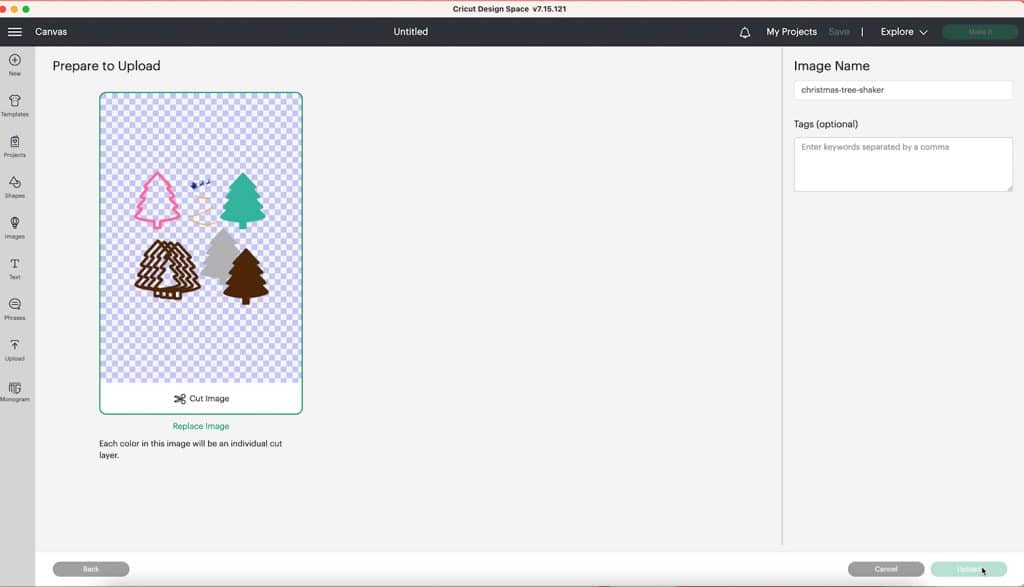Expand the Explore machine dropdown
The width and height of the screenshot is (1024, 587).
[x=904, y=31]
